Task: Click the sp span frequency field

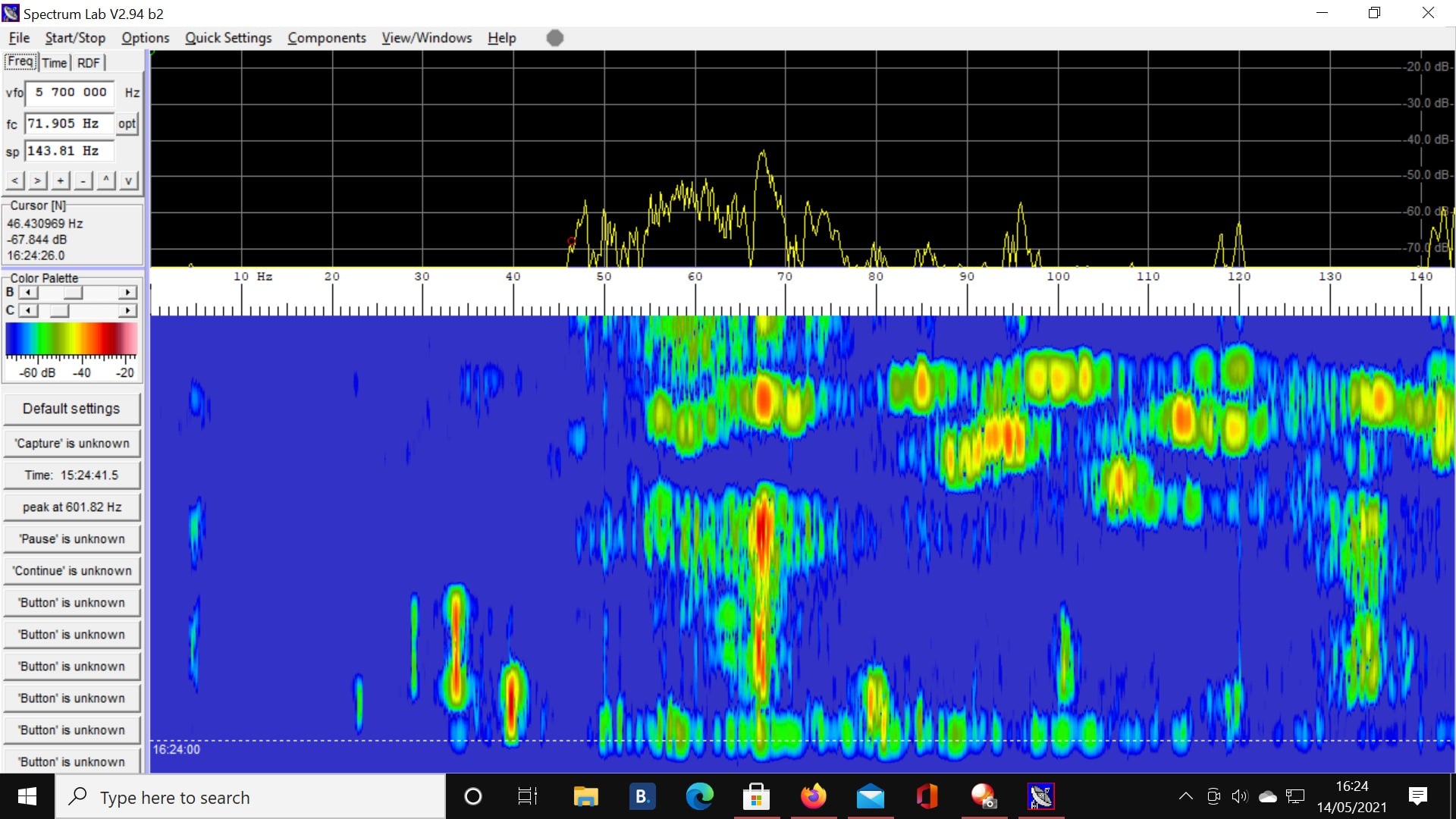Action: pos(70,151)
